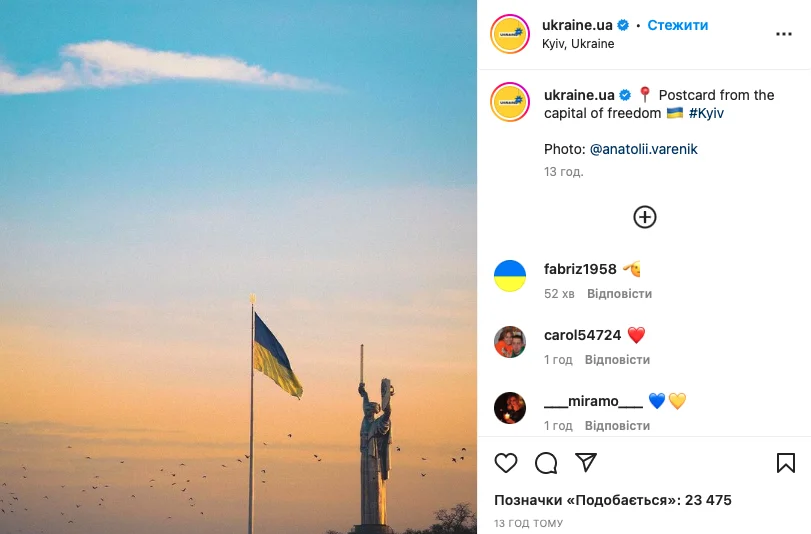The width and height of the screenshot is (811, 534).
Task: Open fabriz1958 avatar with Ukrainian flag
Action: (x=510, y=276)
